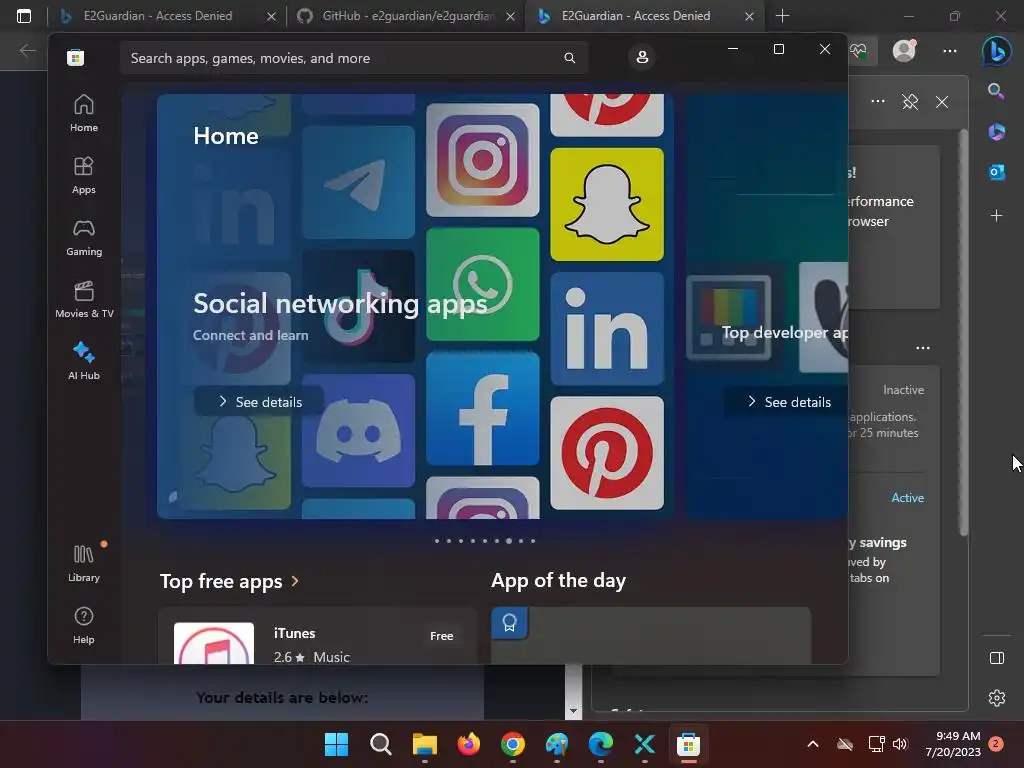Switch to first E2Guardian Access Denied tab
This screenshot has height=768, width=1024.
[x=157, y=16]
